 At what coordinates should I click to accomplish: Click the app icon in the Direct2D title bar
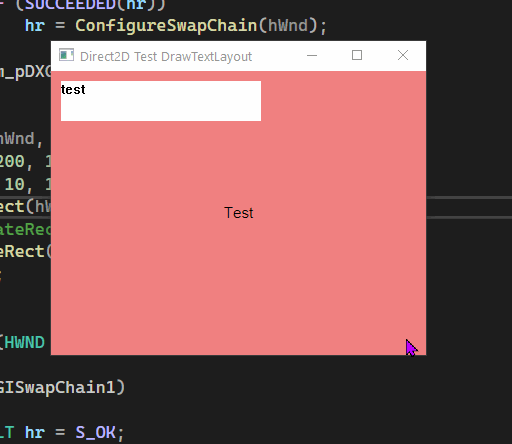66,55
